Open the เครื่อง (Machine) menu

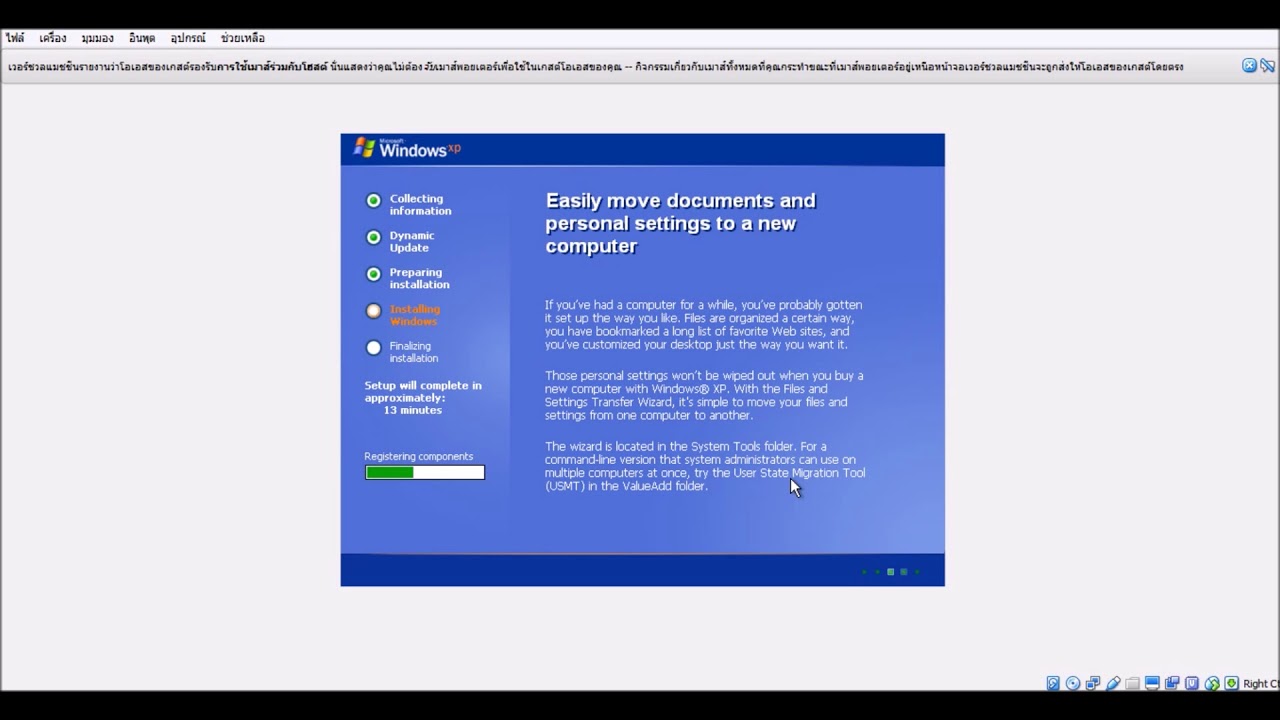pos(53,38)
